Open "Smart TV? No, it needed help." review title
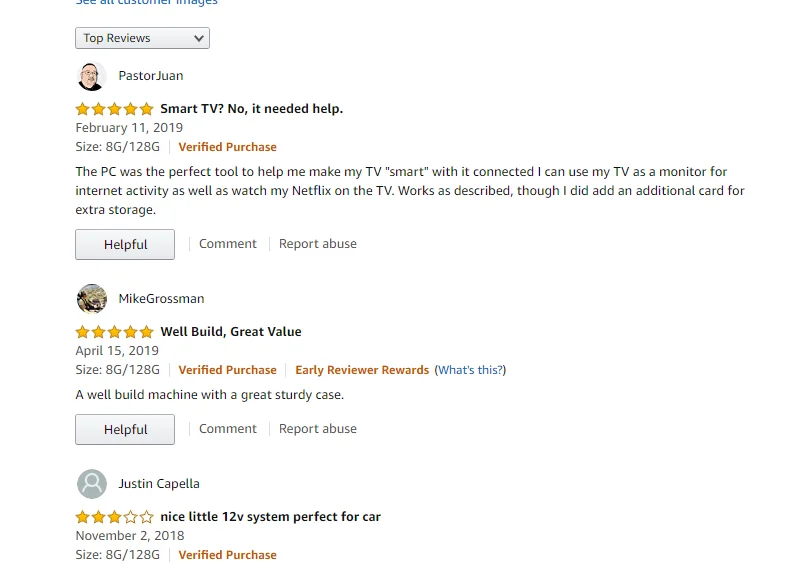The image size is (795, 572). click(251, 109)
